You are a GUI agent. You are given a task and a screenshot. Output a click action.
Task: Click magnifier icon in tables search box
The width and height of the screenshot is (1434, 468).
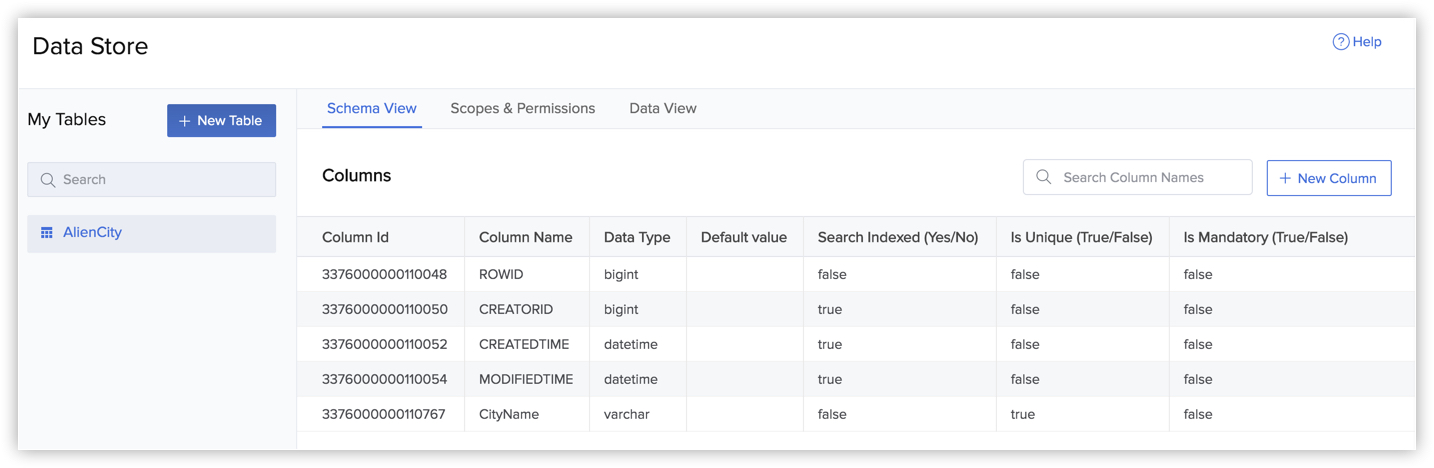click(48, 180)
